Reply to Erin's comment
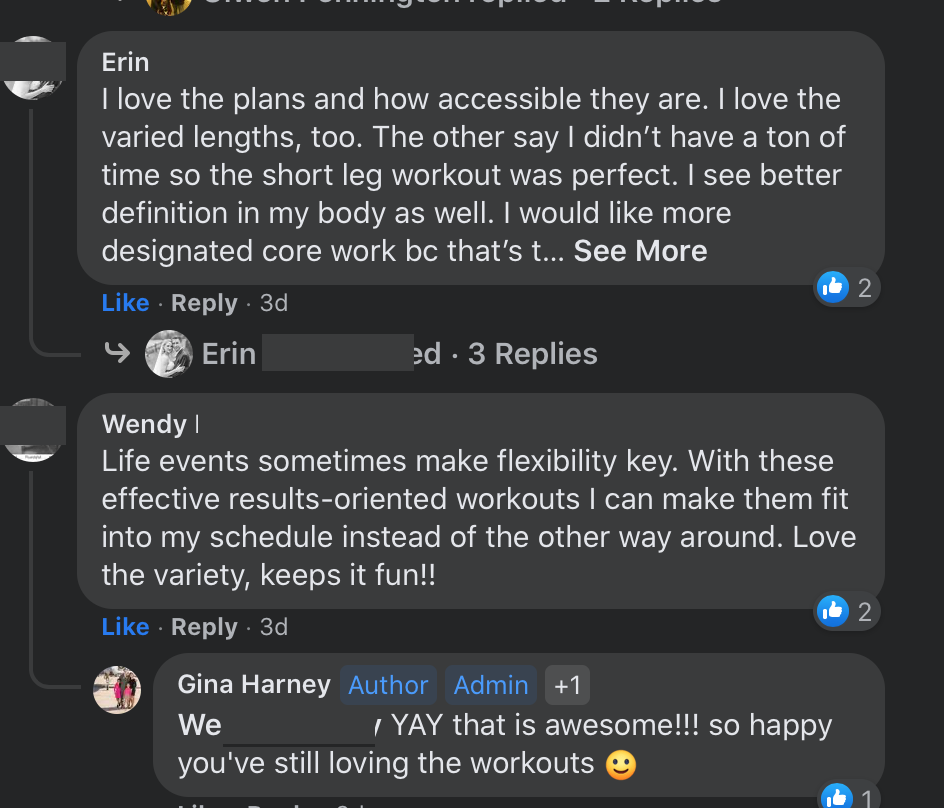This screenshot has width=944, height=808. (204, 303)
